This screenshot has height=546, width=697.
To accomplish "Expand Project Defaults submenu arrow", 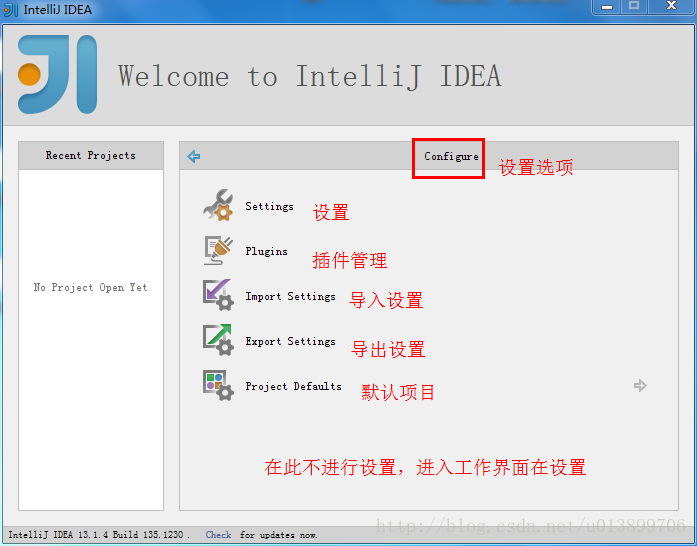I will click(x=640, y=385).
